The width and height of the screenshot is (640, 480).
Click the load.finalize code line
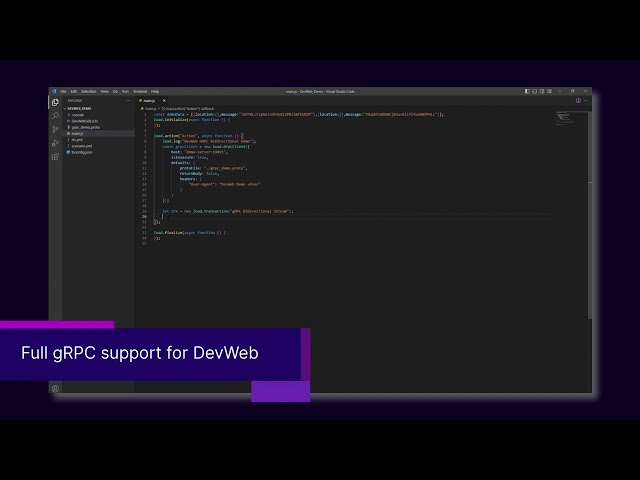click(x=190, y=233)
